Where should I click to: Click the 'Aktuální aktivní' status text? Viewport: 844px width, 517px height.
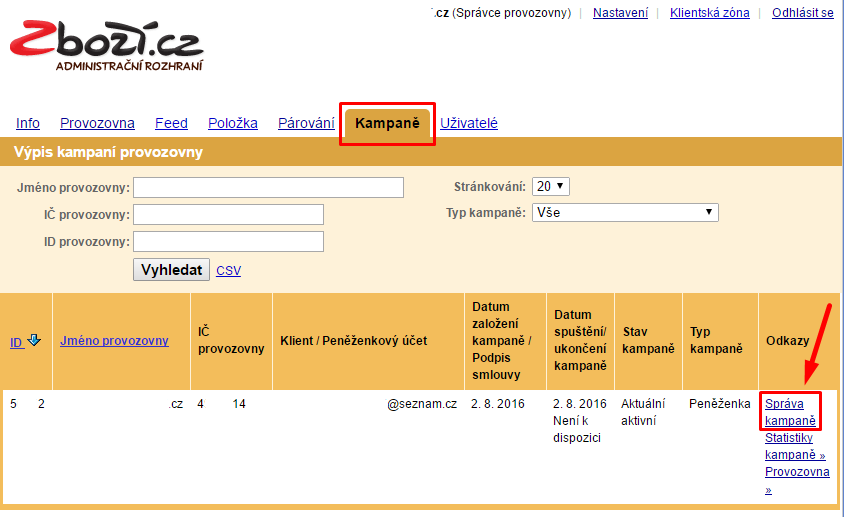643,412
